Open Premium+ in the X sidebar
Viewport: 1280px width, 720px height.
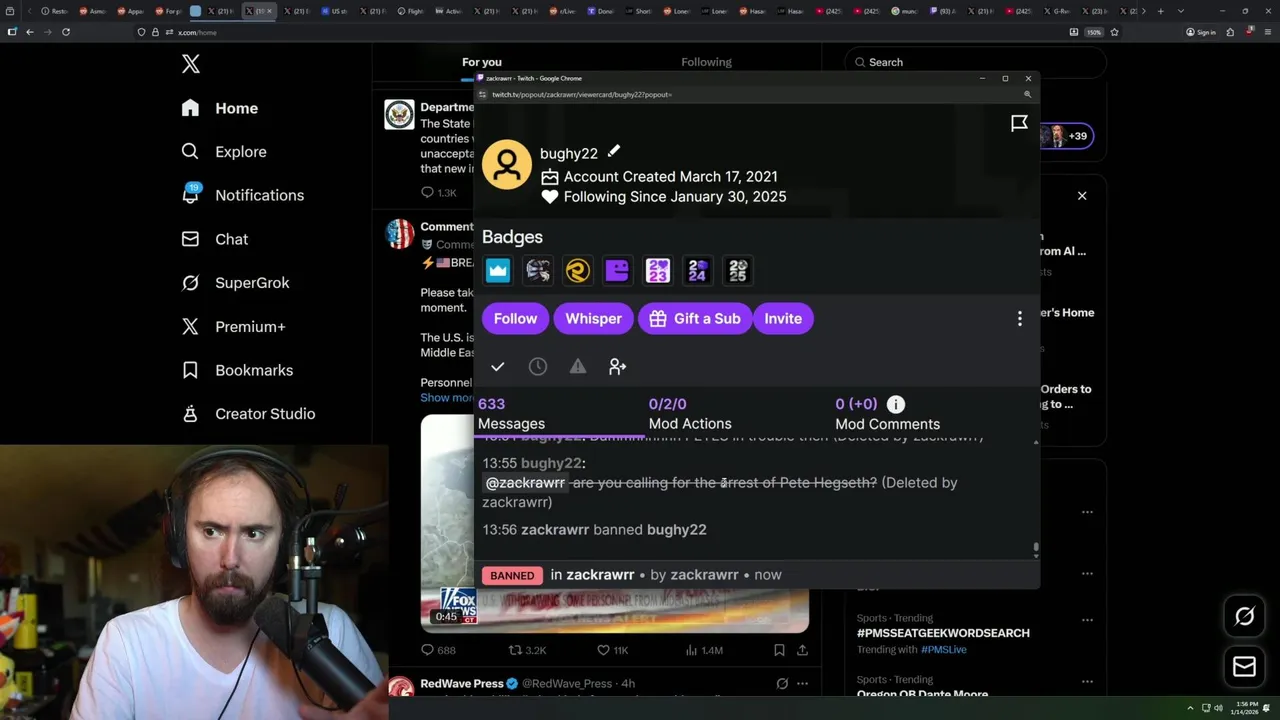point(233,326)
